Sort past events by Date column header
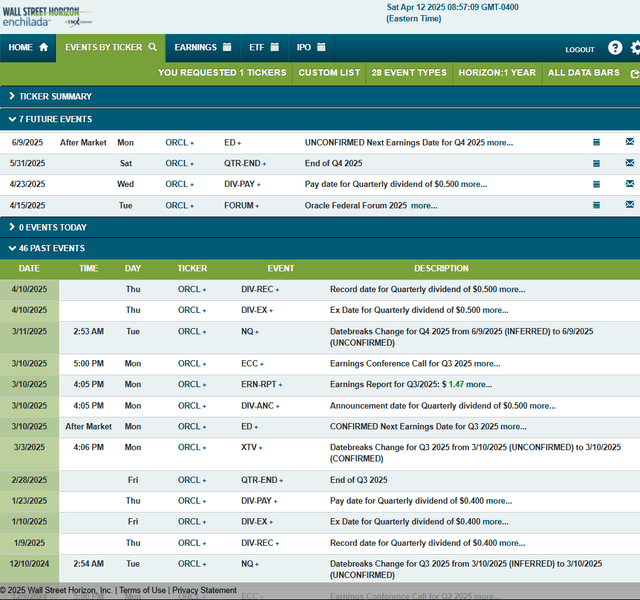Screen dimensions: 640x600 29,268
